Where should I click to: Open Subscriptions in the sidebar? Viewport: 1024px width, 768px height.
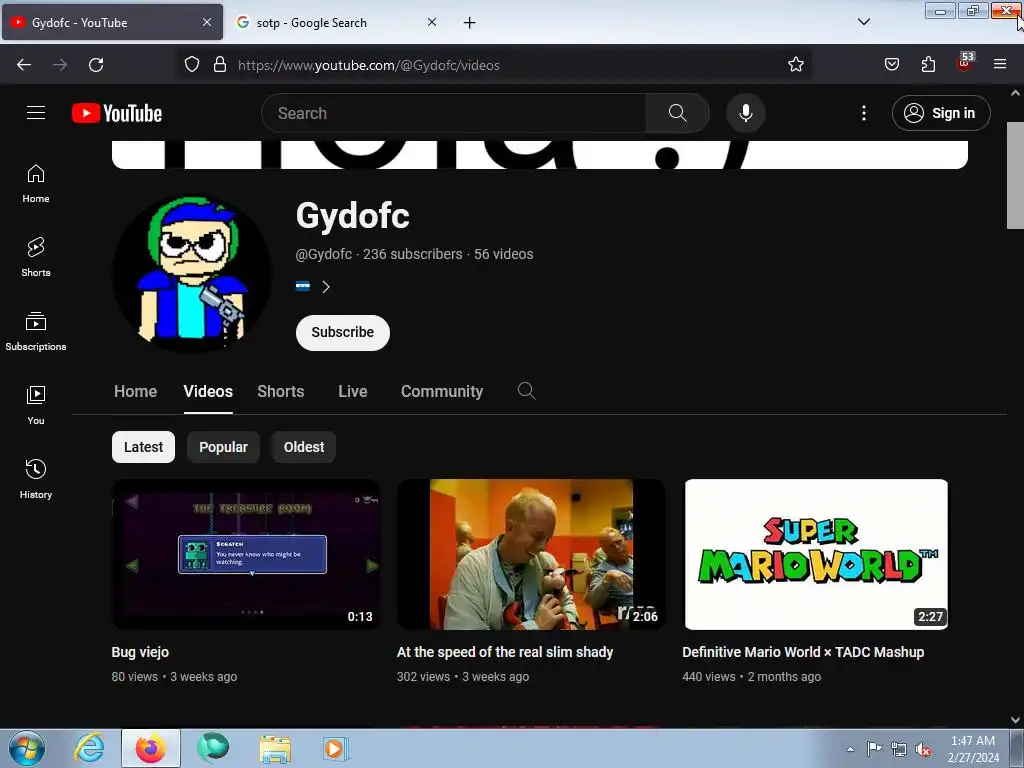[36, 331]
